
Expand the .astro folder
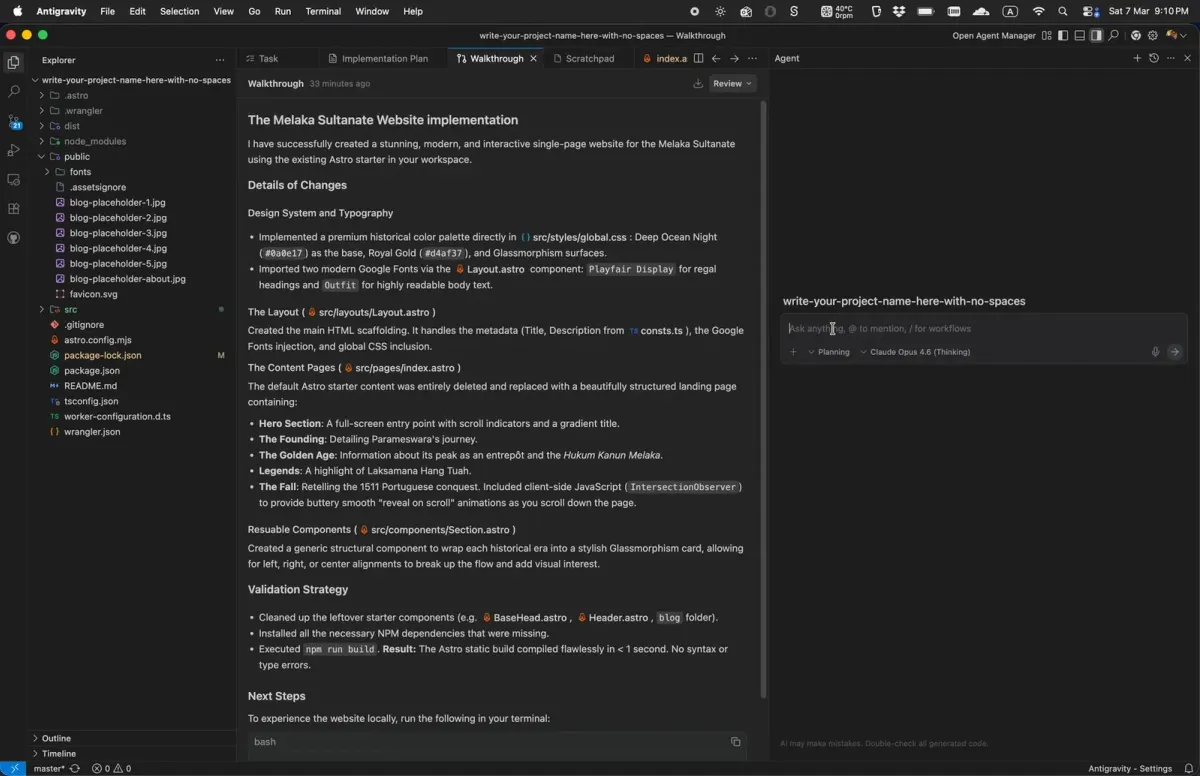click(132, 96)
